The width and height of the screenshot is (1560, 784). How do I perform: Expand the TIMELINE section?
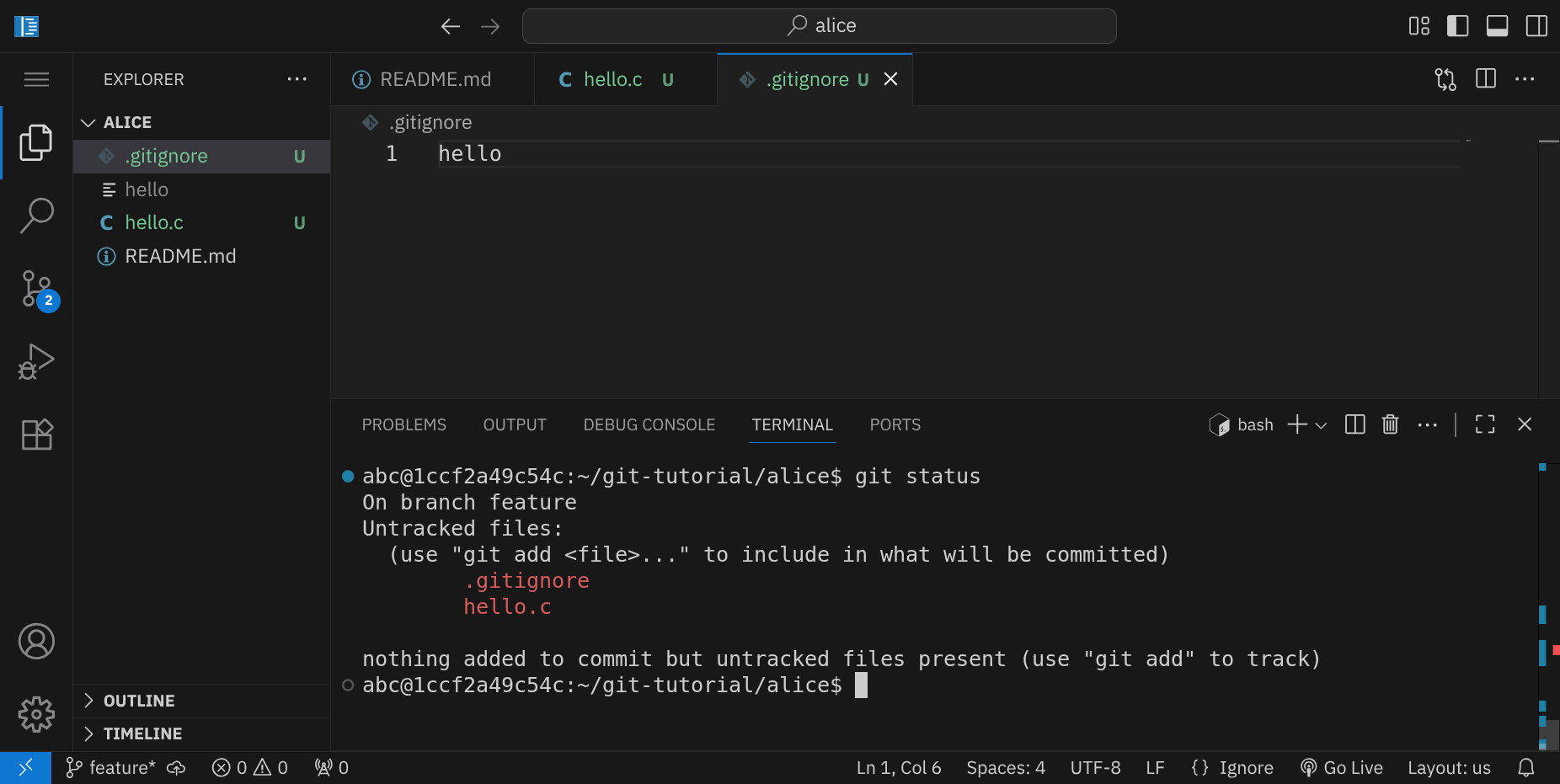click(x=142, y=733)
